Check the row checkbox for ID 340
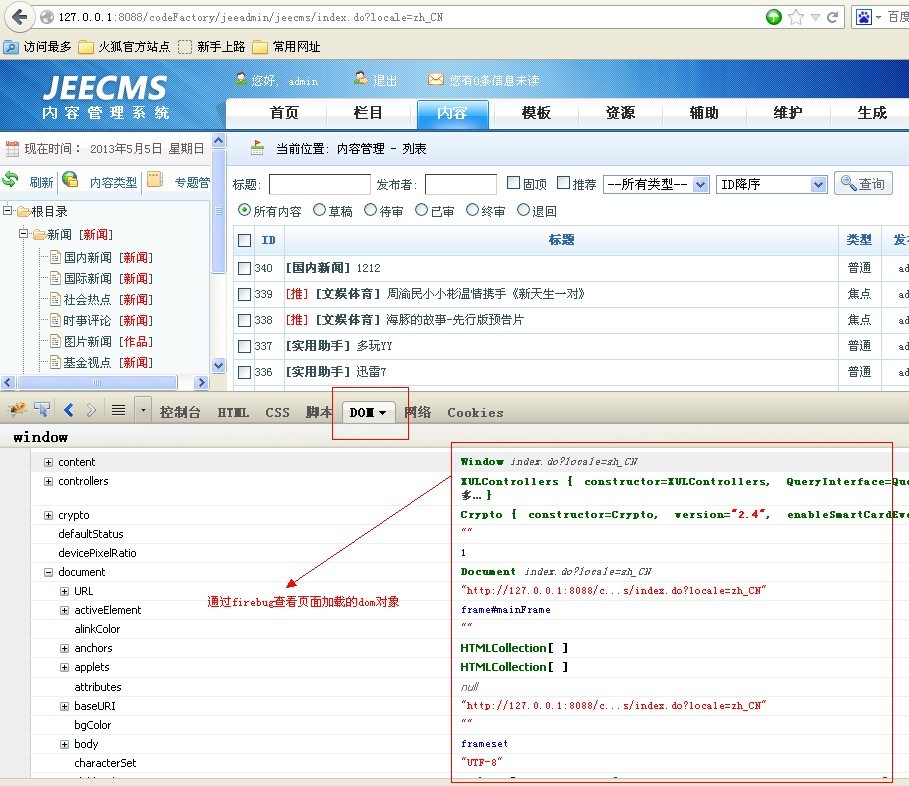The width and height of the screenshot is (909, 786). point(245,268)
